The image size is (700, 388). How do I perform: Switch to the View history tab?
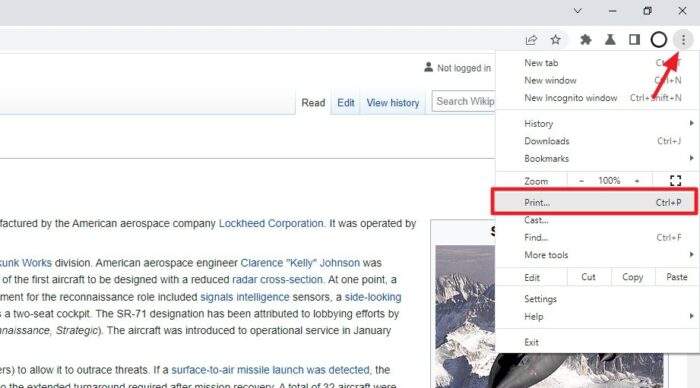(x=393, y=103)
